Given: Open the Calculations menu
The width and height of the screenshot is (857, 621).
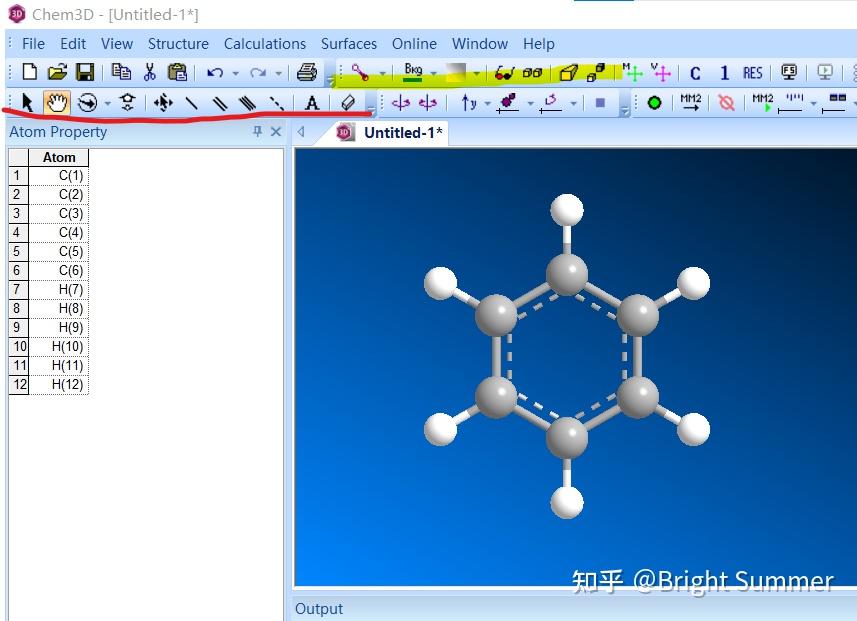Looking at the screenshot, I should click(x=264, y=44).
